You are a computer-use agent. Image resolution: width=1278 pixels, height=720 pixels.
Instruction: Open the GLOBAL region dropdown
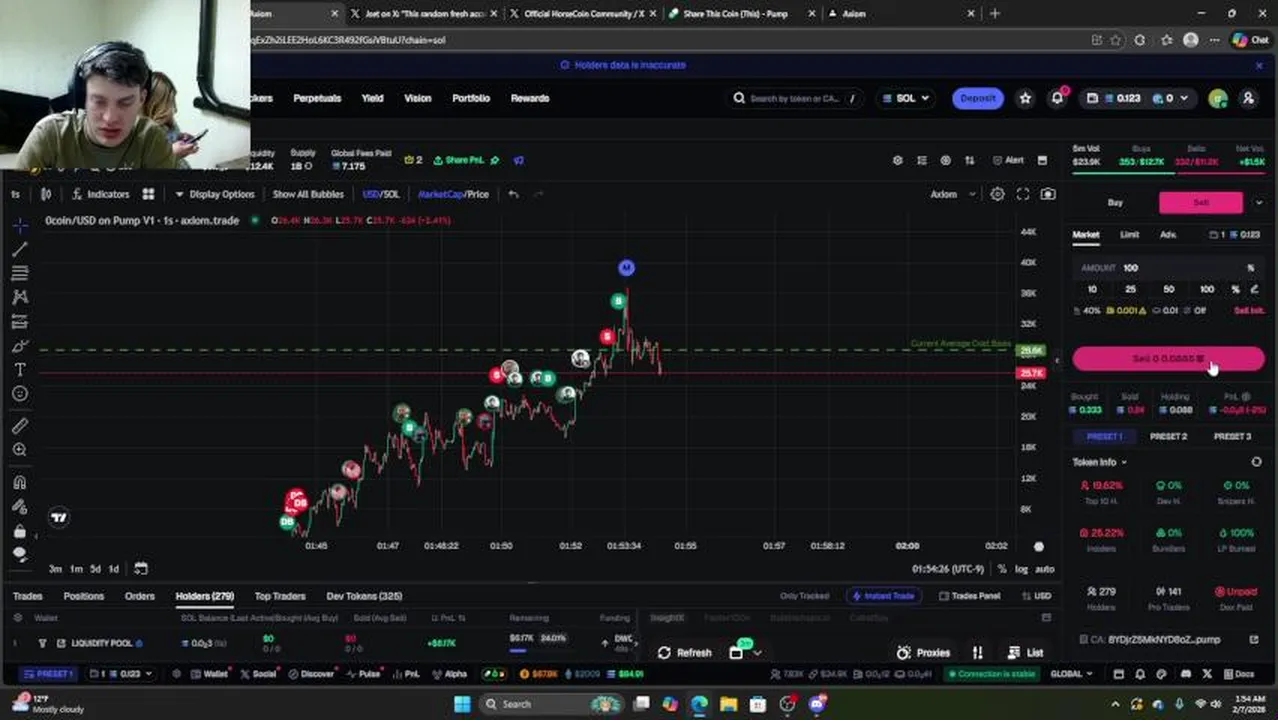[x=1072, y=674]
